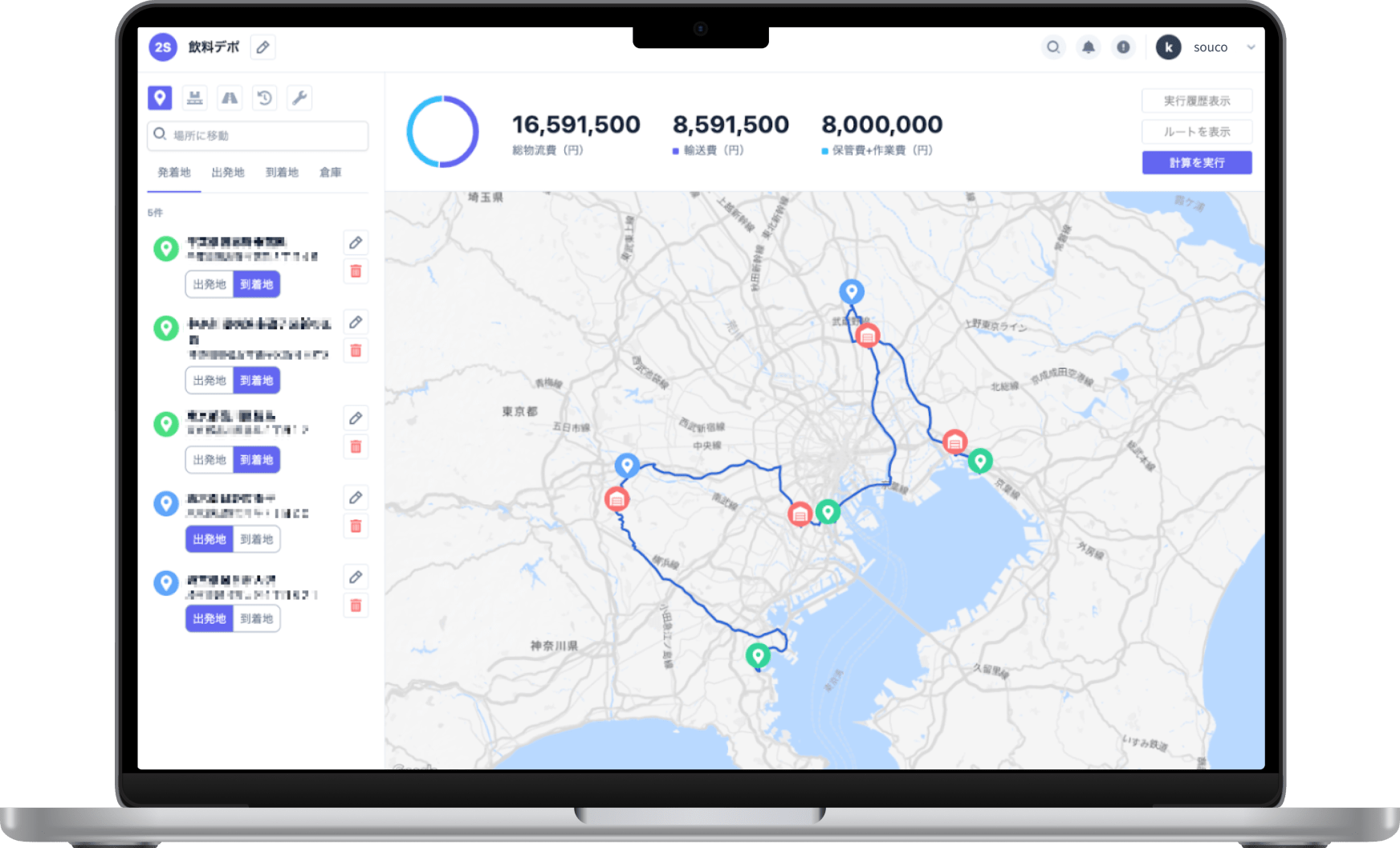Open the wrench settings tool
This screenshot has height=848, width=1400.
[299, 98]
